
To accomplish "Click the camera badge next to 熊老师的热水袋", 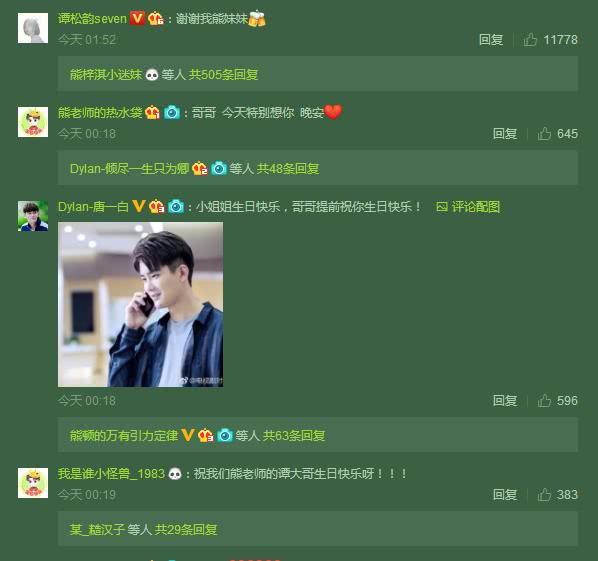I will [x=172, y=113].
